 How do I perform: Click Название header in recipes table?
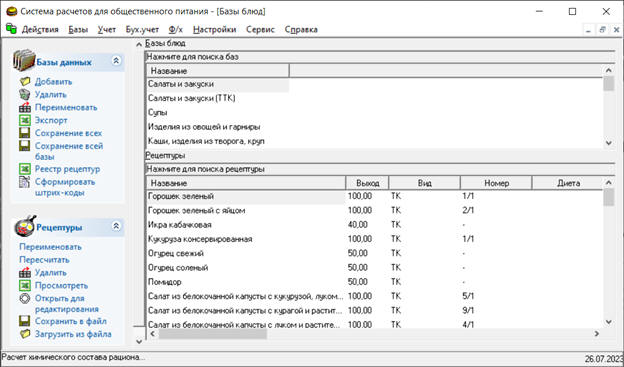coord(246,183)
